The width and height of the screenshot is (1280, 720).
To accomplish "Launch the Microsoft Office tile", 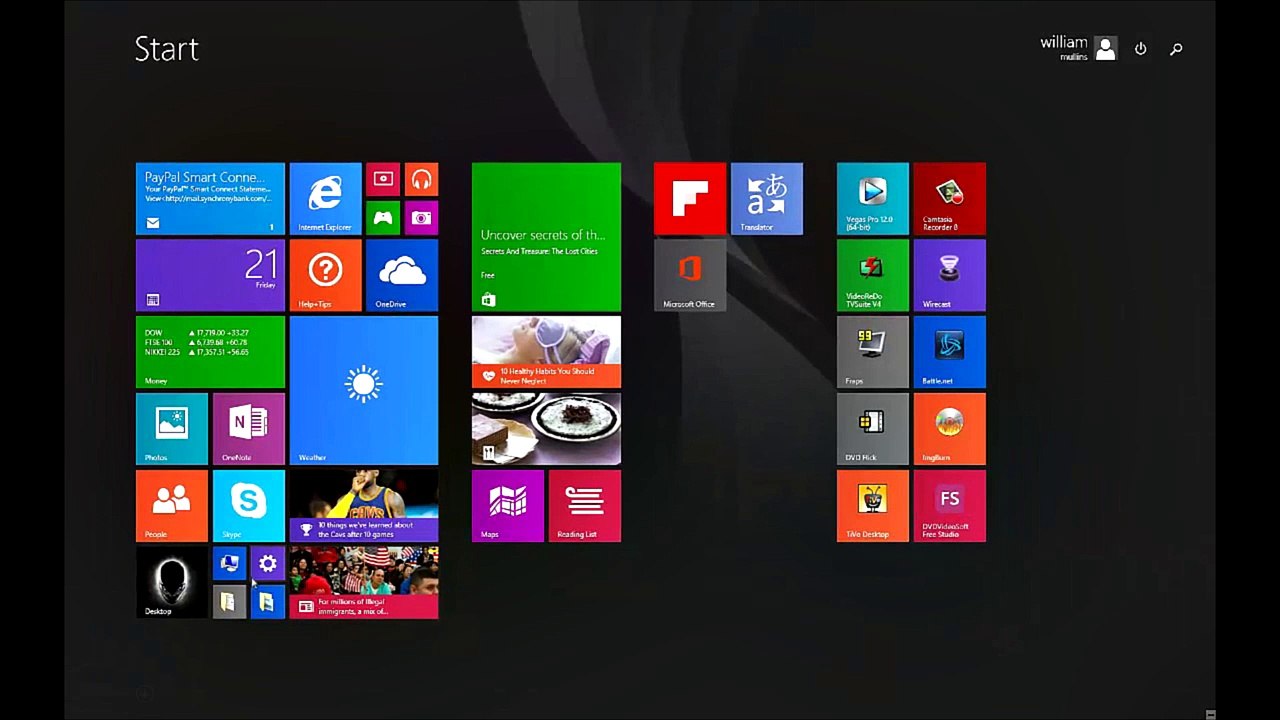I will (x=690, y=276).
